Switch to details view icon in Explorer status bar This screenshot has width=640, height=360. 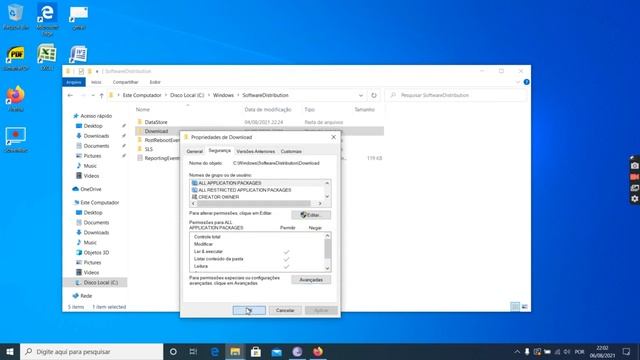point(515,307)
